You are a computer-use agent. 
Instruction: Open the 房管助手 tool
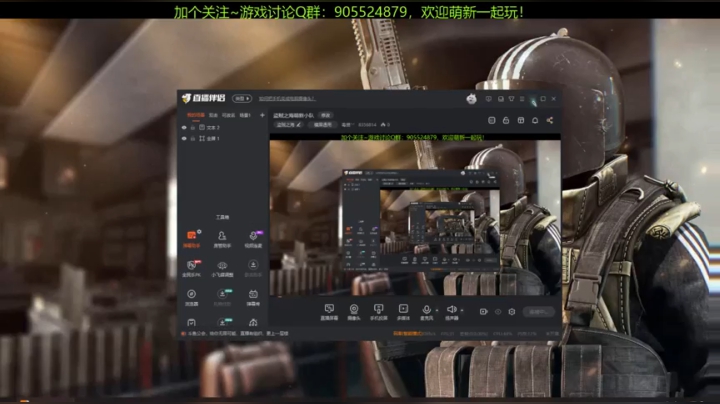222,239
